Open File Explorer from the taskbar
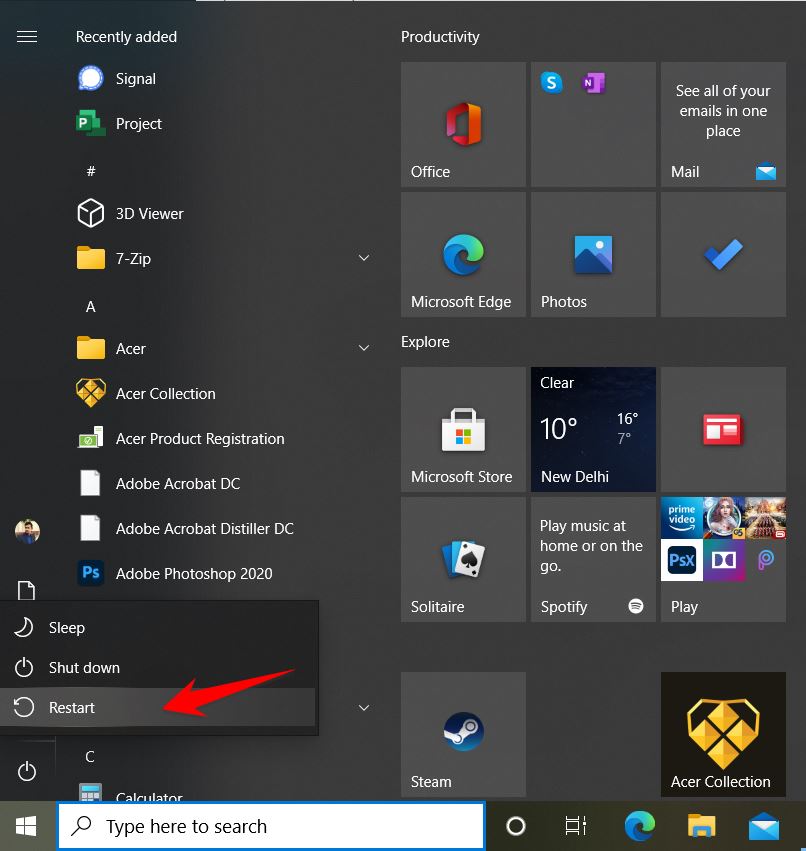The height and width of the screenshot is (851, 806). 702,826
